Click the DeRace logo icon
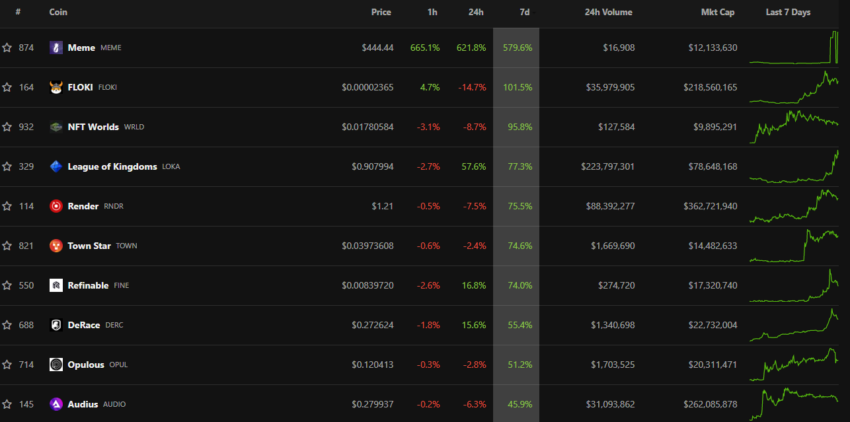This screenshot has height=422, width=850. click(x=56, y=325)
